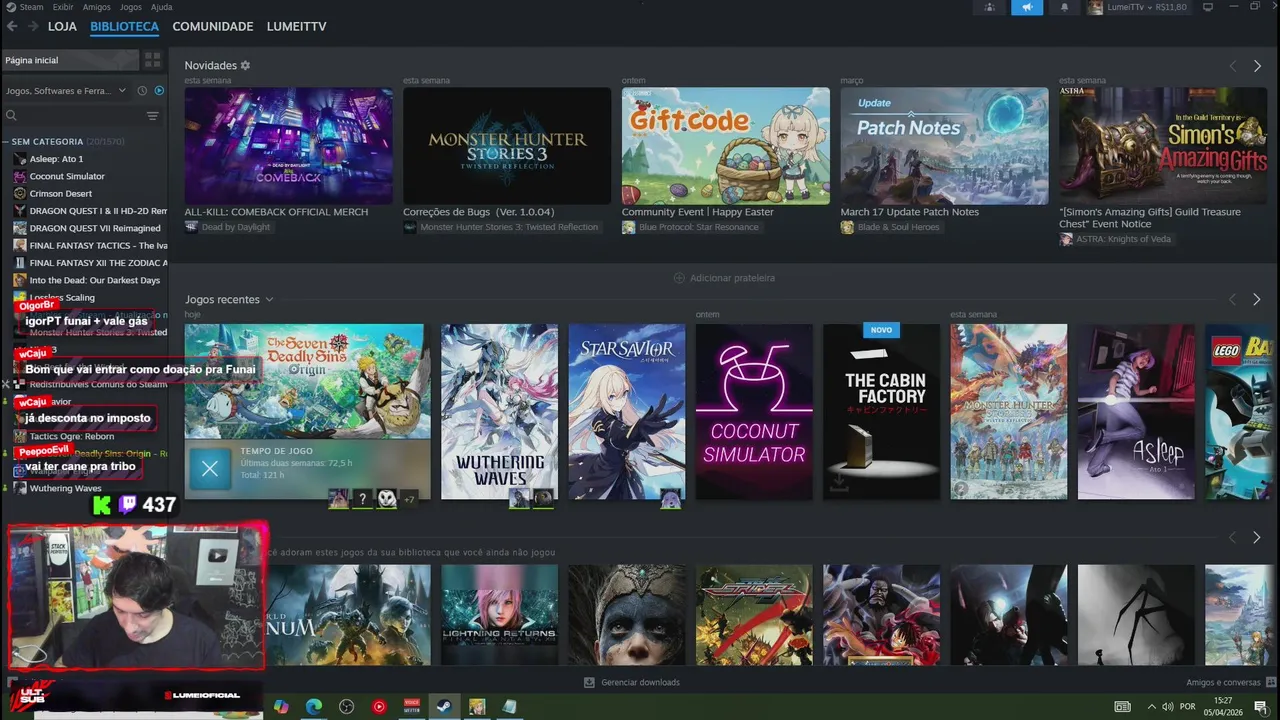1280x720 pixels.
Task: Open the Amigos menu
Action: coord(96,7)
